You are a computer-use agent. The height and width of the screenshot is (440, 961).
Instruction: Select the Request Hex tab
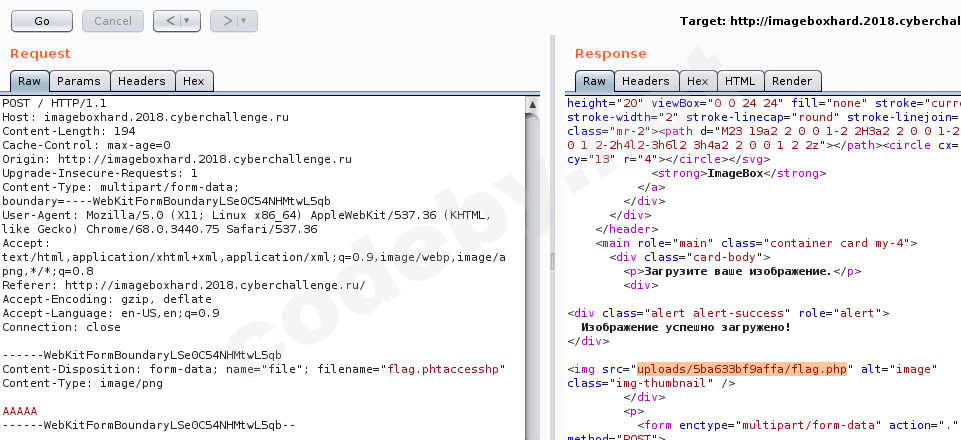click(x=194, y=82)
